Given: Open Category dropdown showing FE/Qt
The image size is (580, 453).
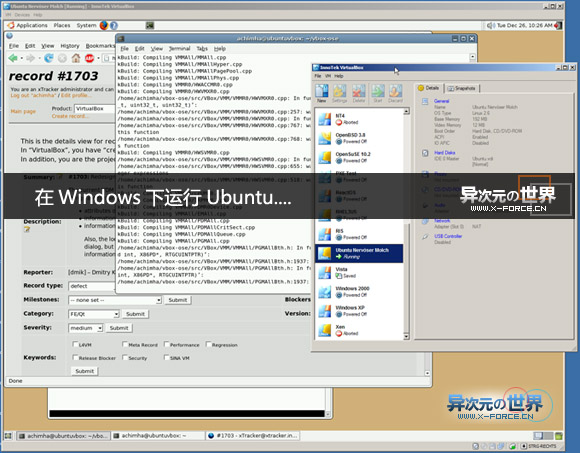Looking at the screenshot, I should click(x=94, y=314).
